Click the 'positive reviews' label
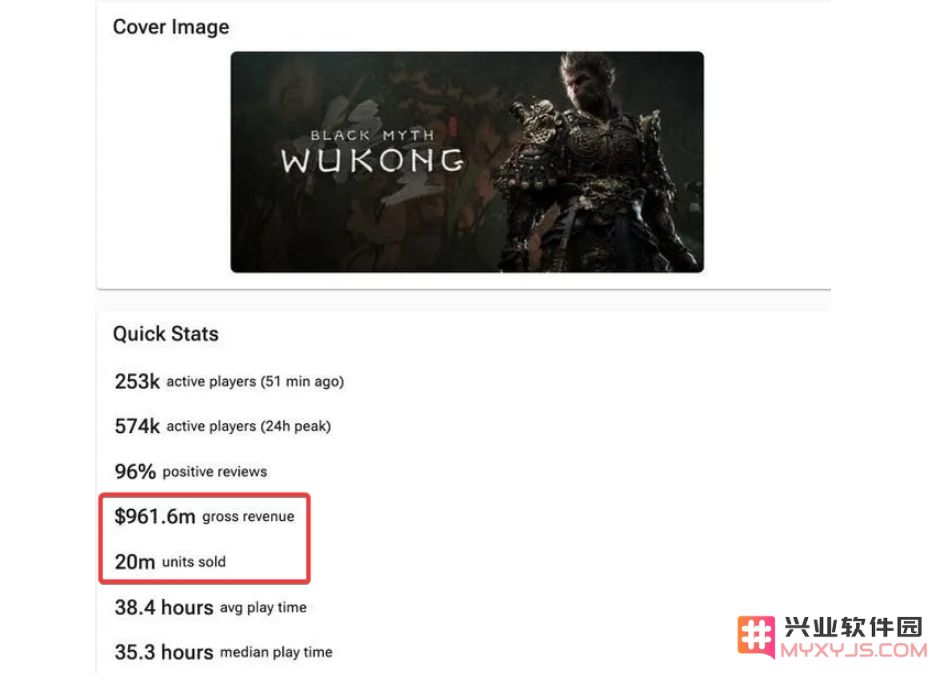Screen dimensions: 940x674 (x=215, y=472)
